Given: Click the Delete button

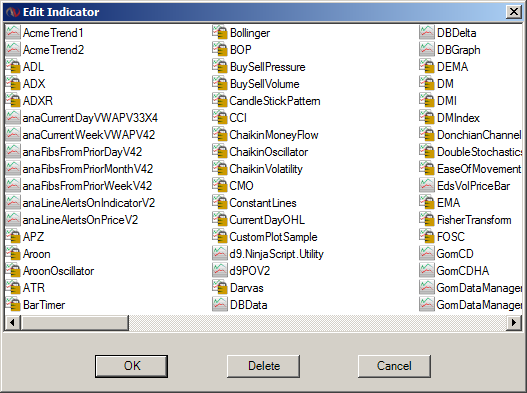Looking at the screenshot, I should coord(264,366).
